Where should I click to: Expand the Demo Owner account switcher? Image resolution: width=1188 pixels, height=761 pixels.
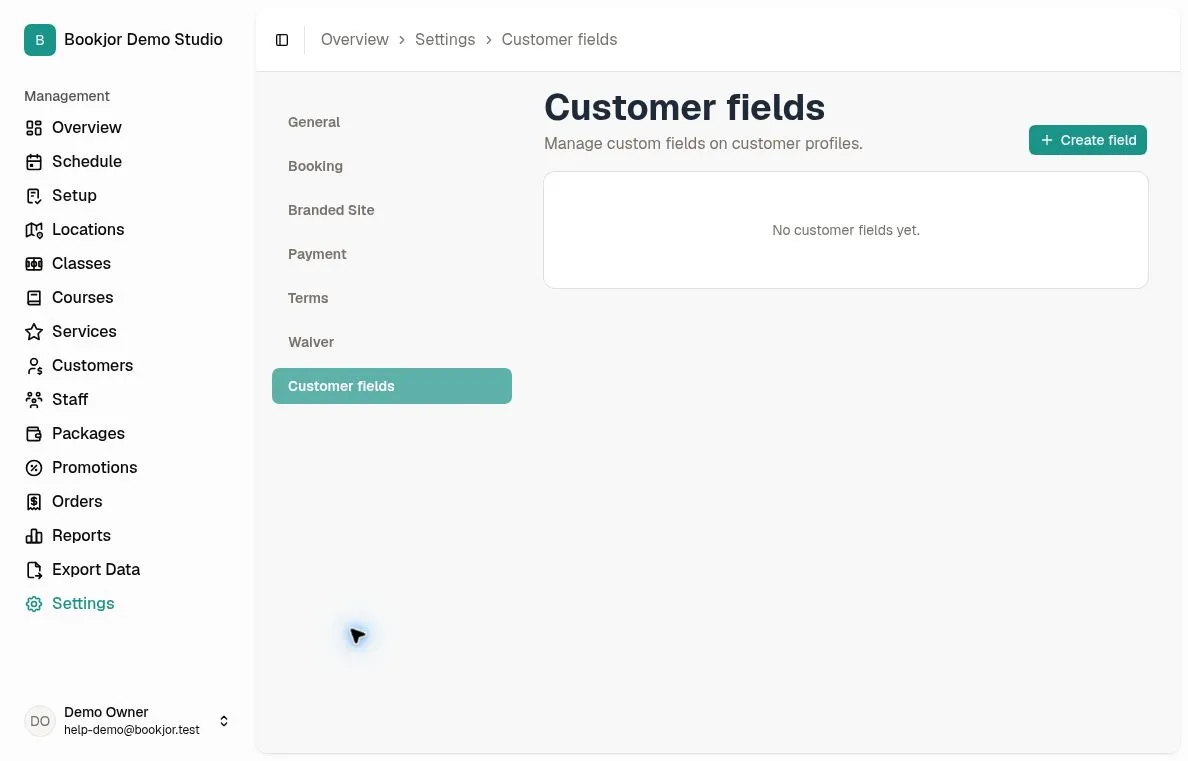[x=224, y=722]
